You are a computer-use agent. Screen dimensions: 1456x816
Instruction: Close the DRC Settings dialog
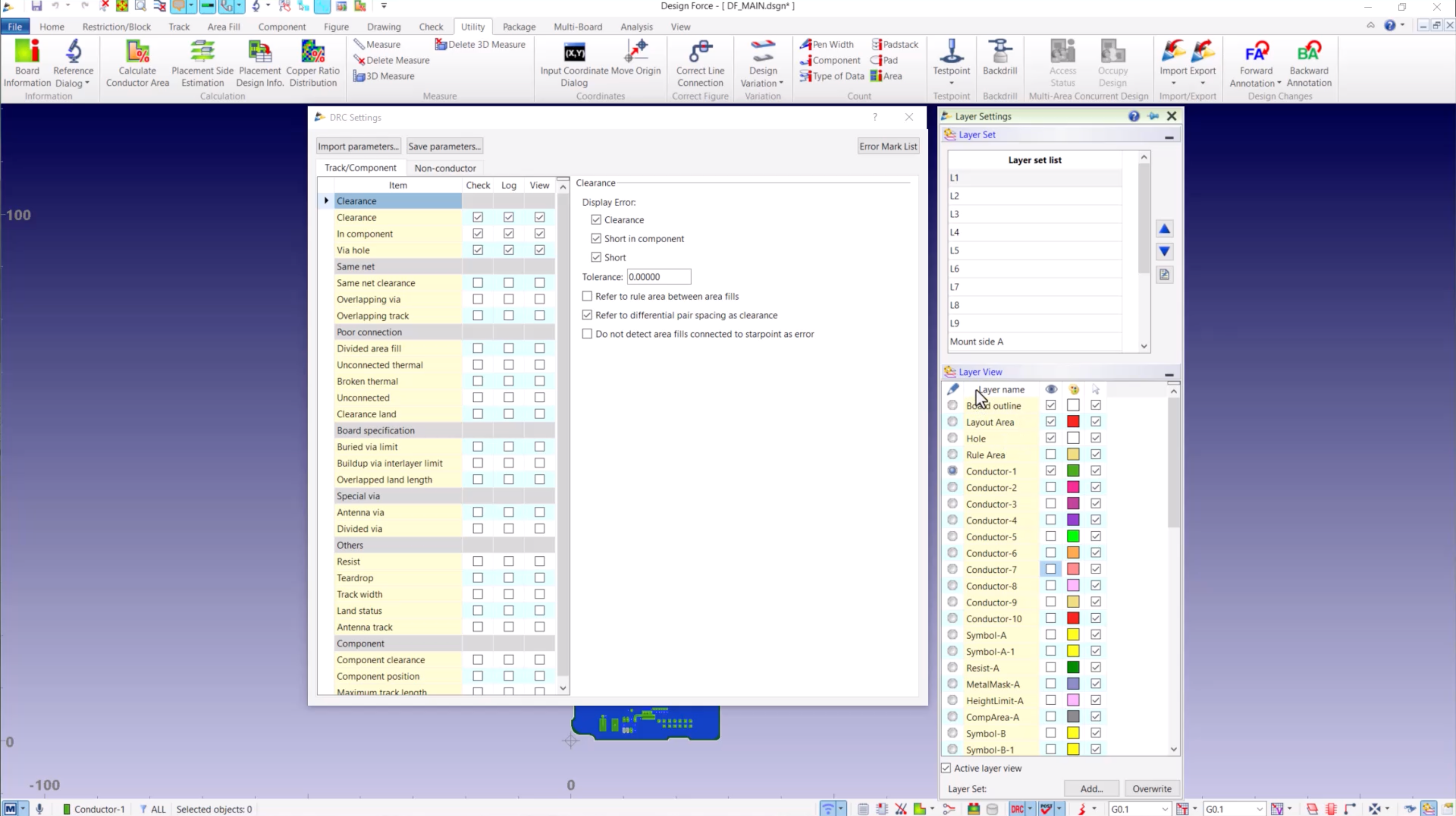click(909, 117)
